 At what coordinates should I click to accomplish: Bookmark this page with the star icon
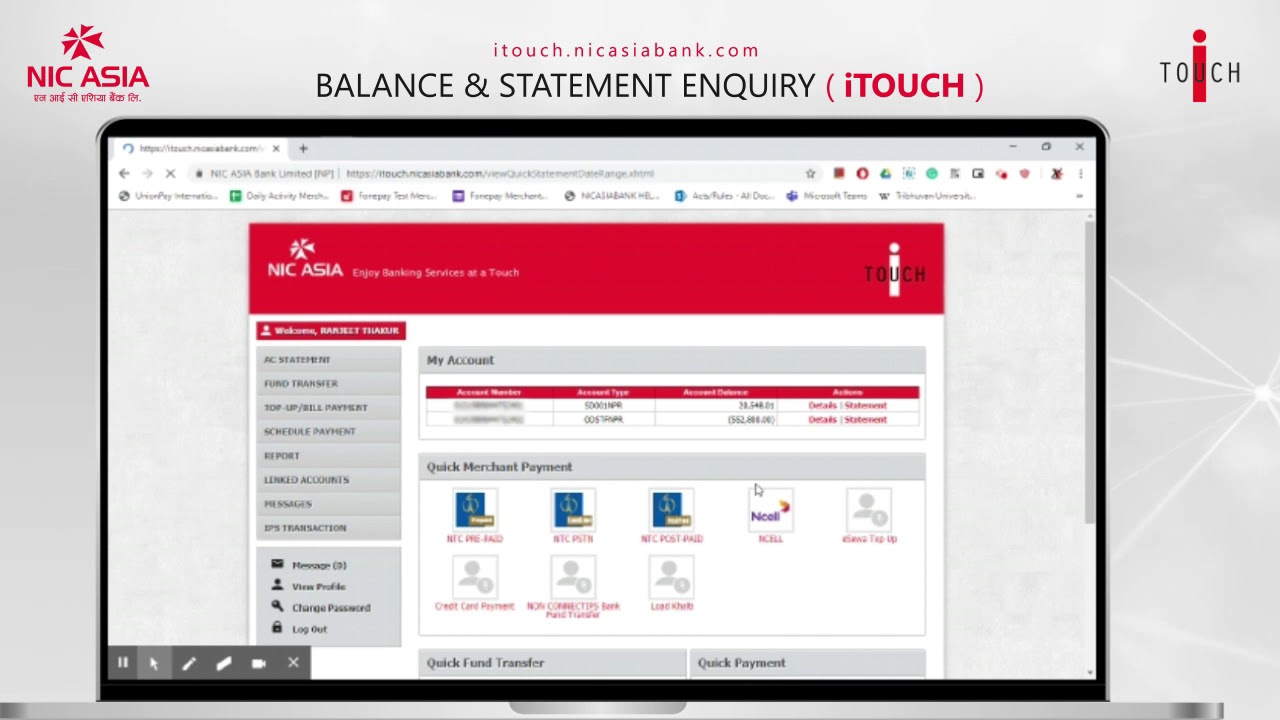(x=811, y=173)
